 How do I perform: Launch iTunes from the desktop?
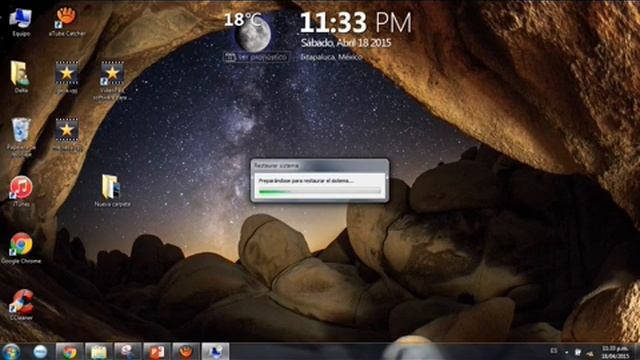click(x=21, y=190)
